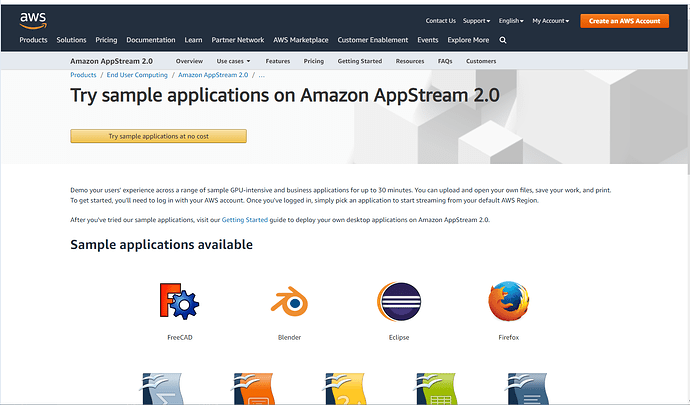
Task: Click the Sample applications available heading
Action: (161, 245)
